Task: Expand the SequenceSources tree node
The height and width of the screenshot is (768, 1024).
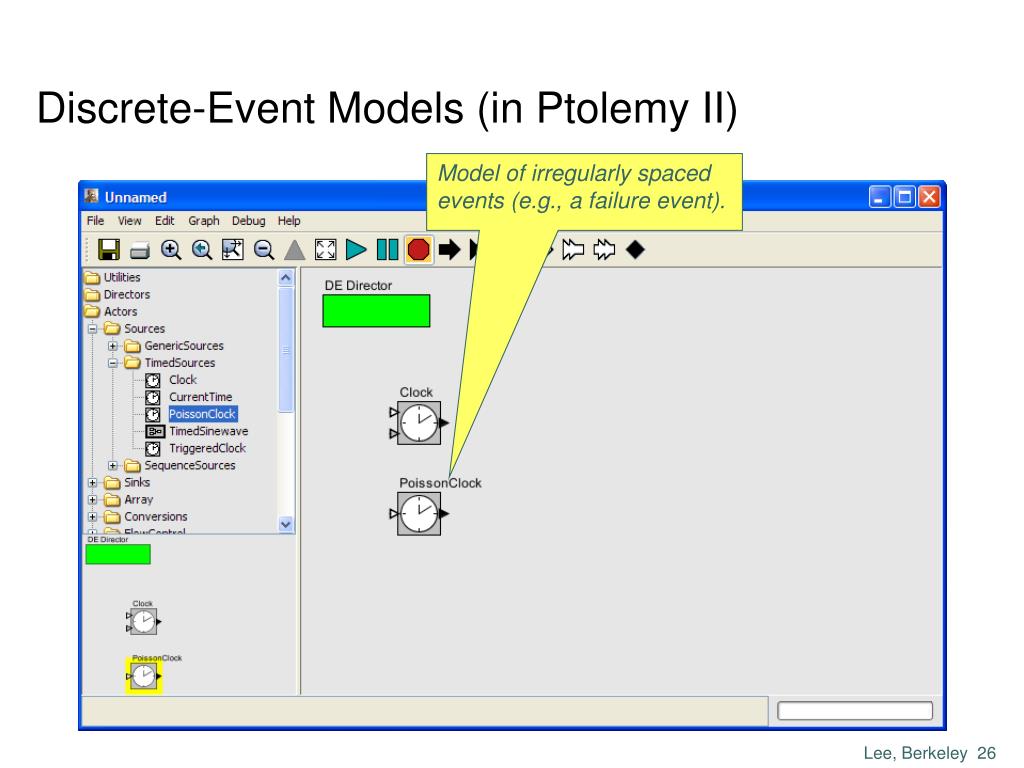Action: click(x=113, y=466)
